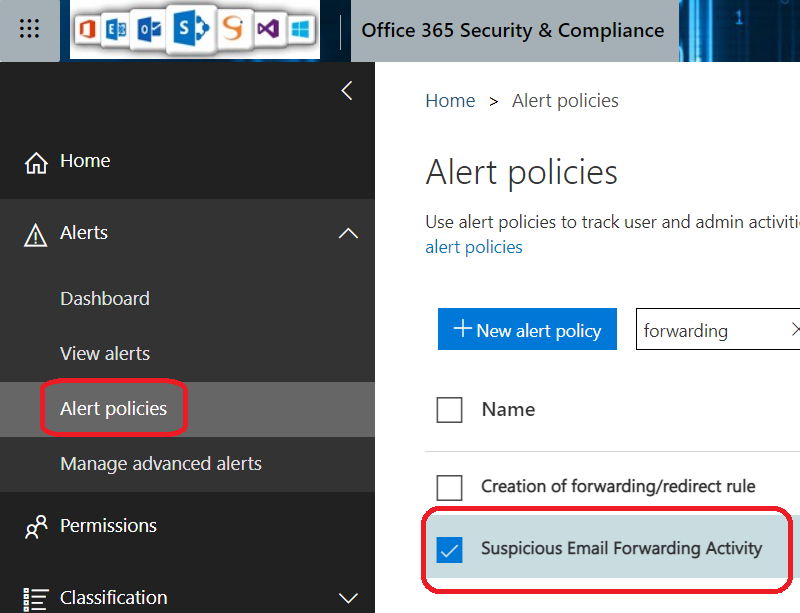Check the Creation of forwarding/redirect rule box
The width and height of the screenshot is (800, 613).
450,487
